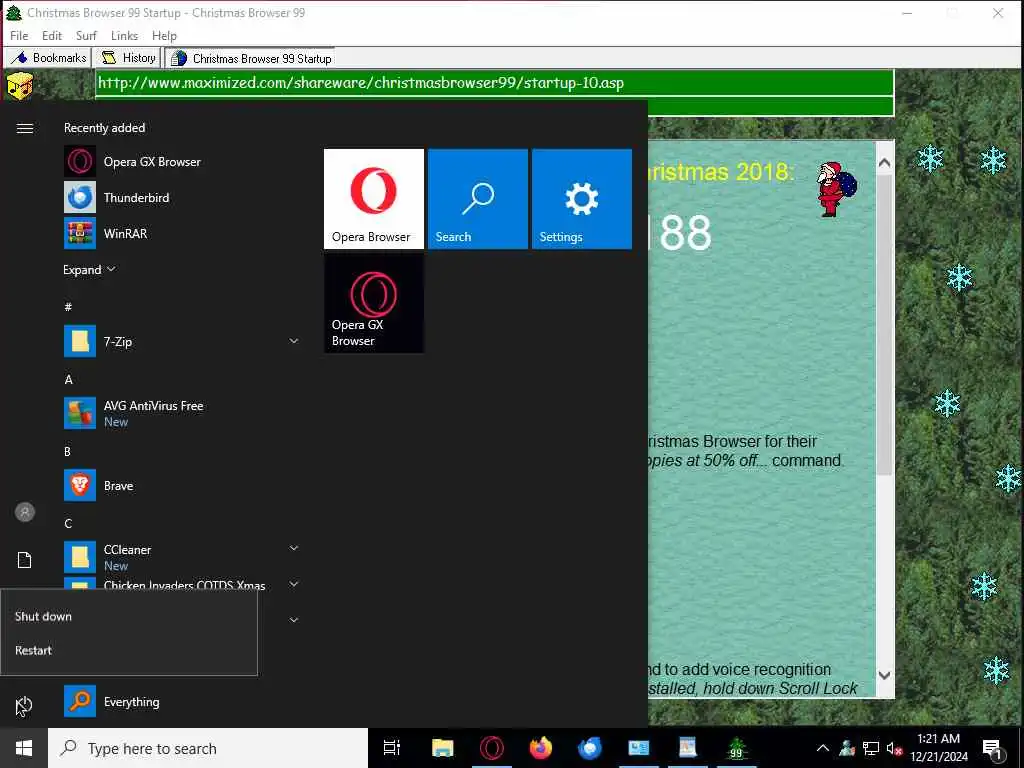Click the Santa Claus image on the page
This screenshot has height=768, width=1024.
pos(836,189)
